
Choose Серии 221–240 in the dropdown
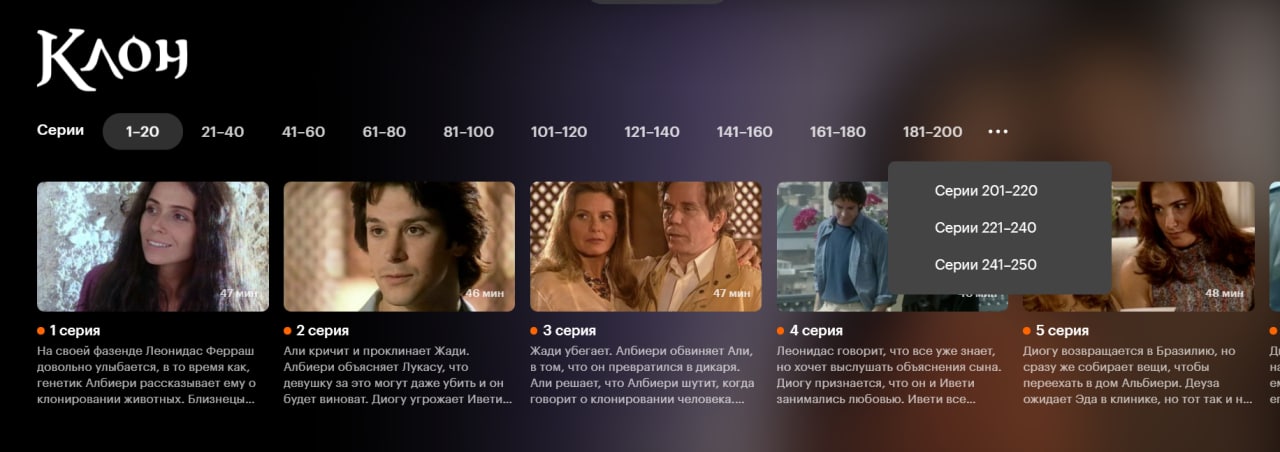(985, 228)
